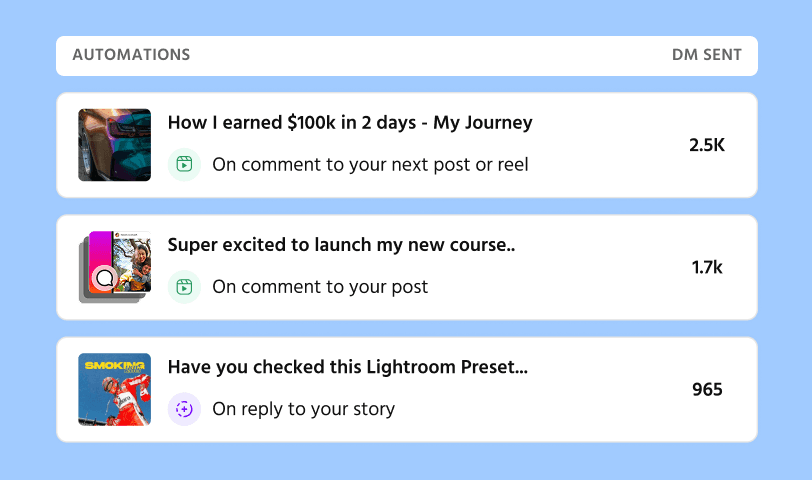The height and width of the screenshot is (480, 812).
Task: Select the comment bubble on course thumbnail
Action: coord(105,279)
